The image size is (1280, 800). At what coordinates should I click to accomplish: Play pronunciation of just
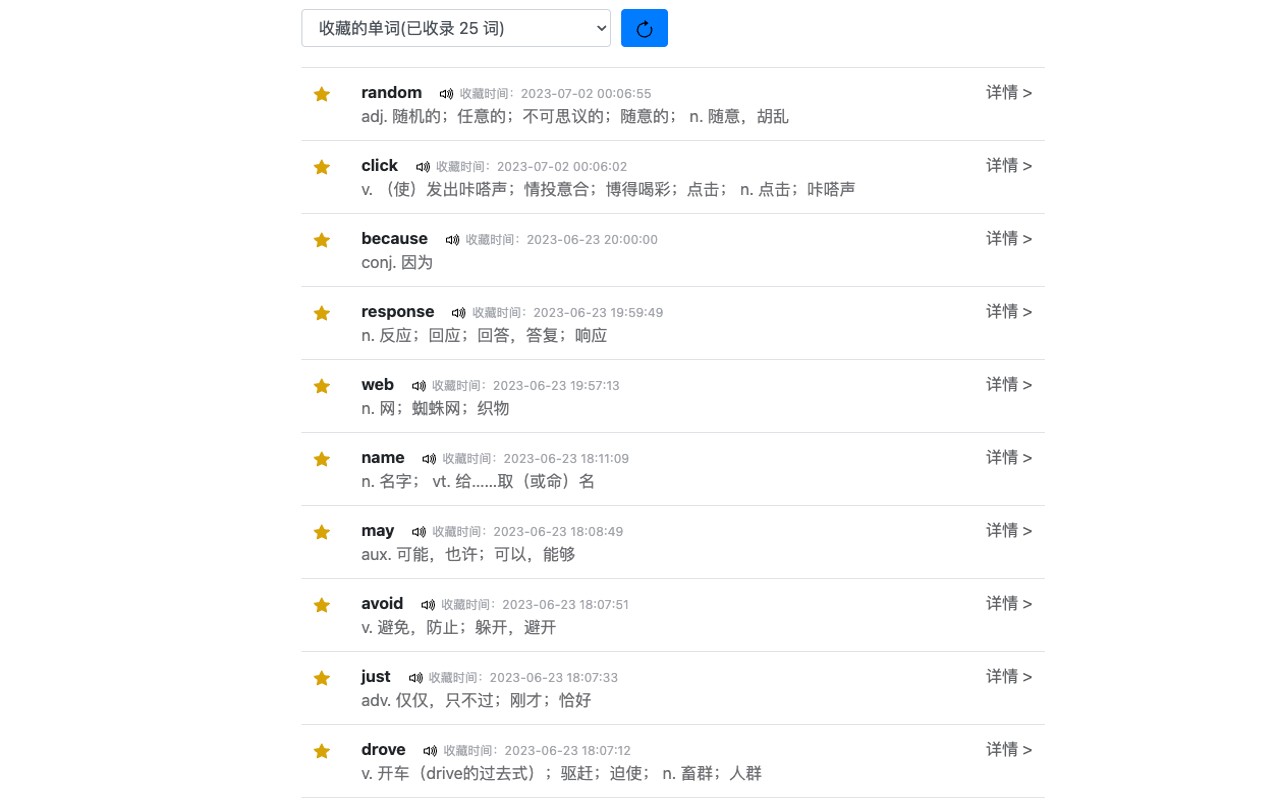tap(416, 678)
